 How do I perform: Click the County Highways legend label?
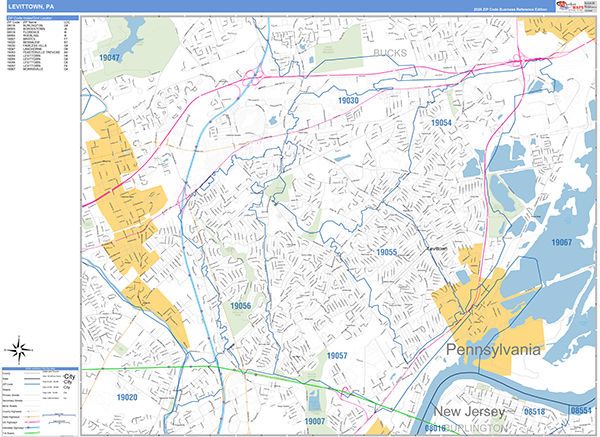(12, 411)
